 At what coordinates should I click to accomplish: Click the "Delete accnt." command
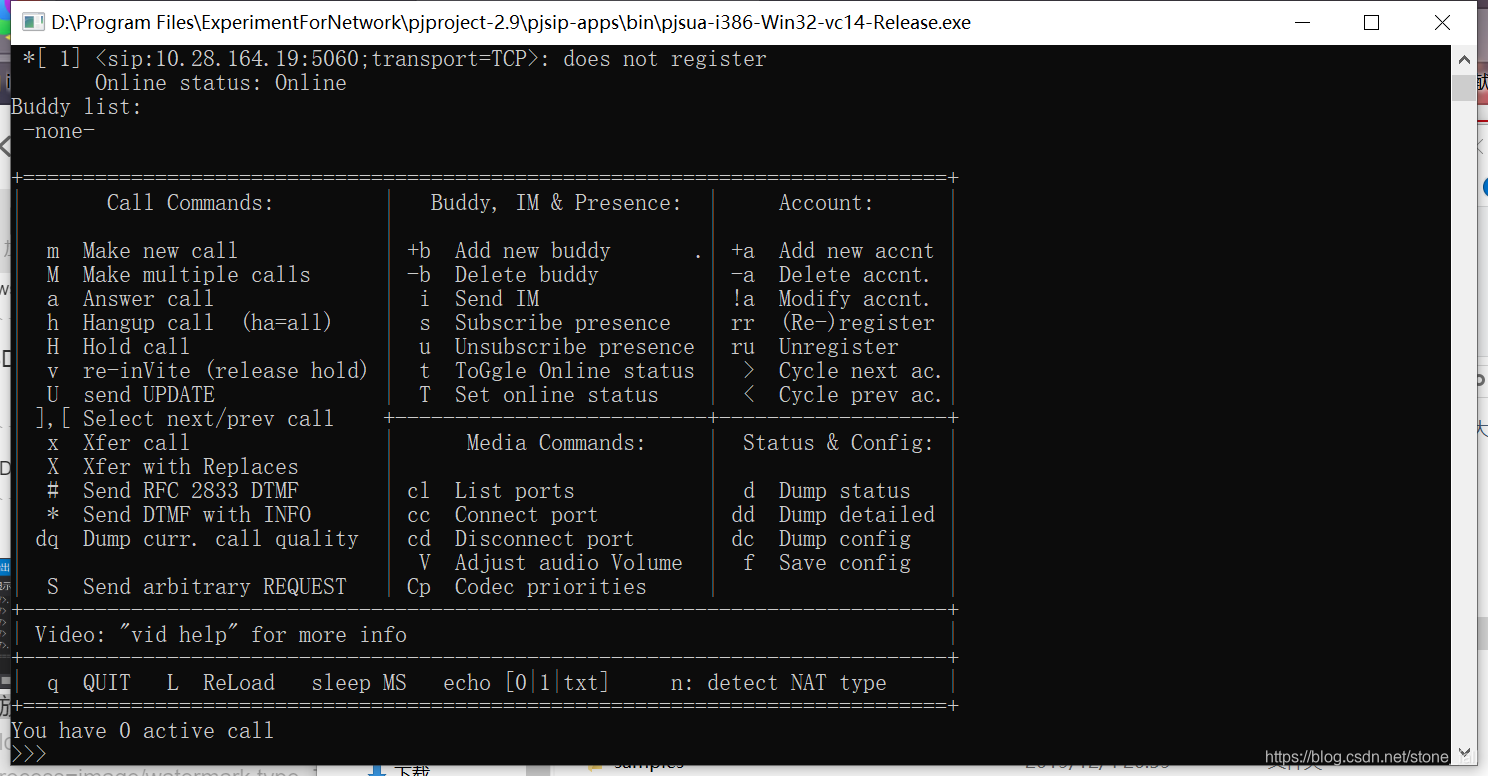click(x=830, y=275)
